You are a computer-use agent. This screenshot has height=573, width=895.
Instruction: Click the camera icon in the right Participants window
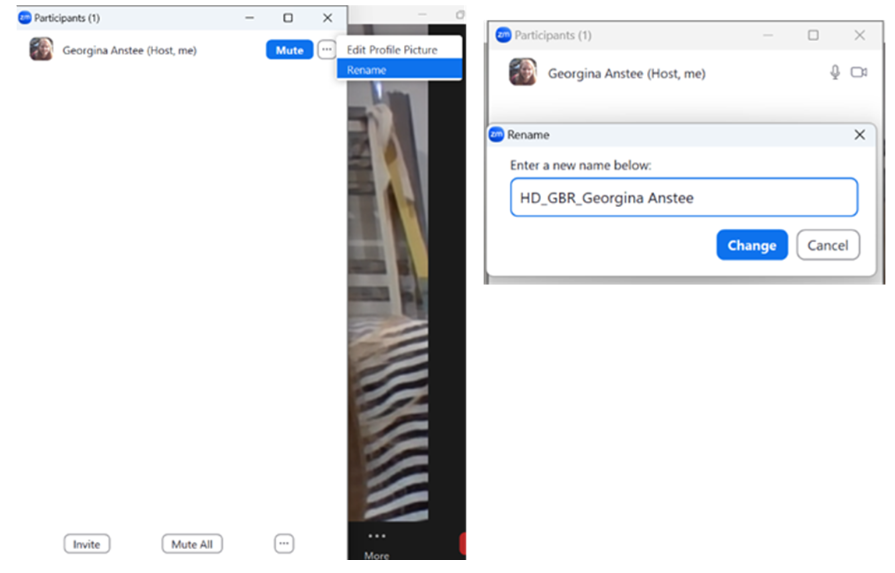point(859,72)
